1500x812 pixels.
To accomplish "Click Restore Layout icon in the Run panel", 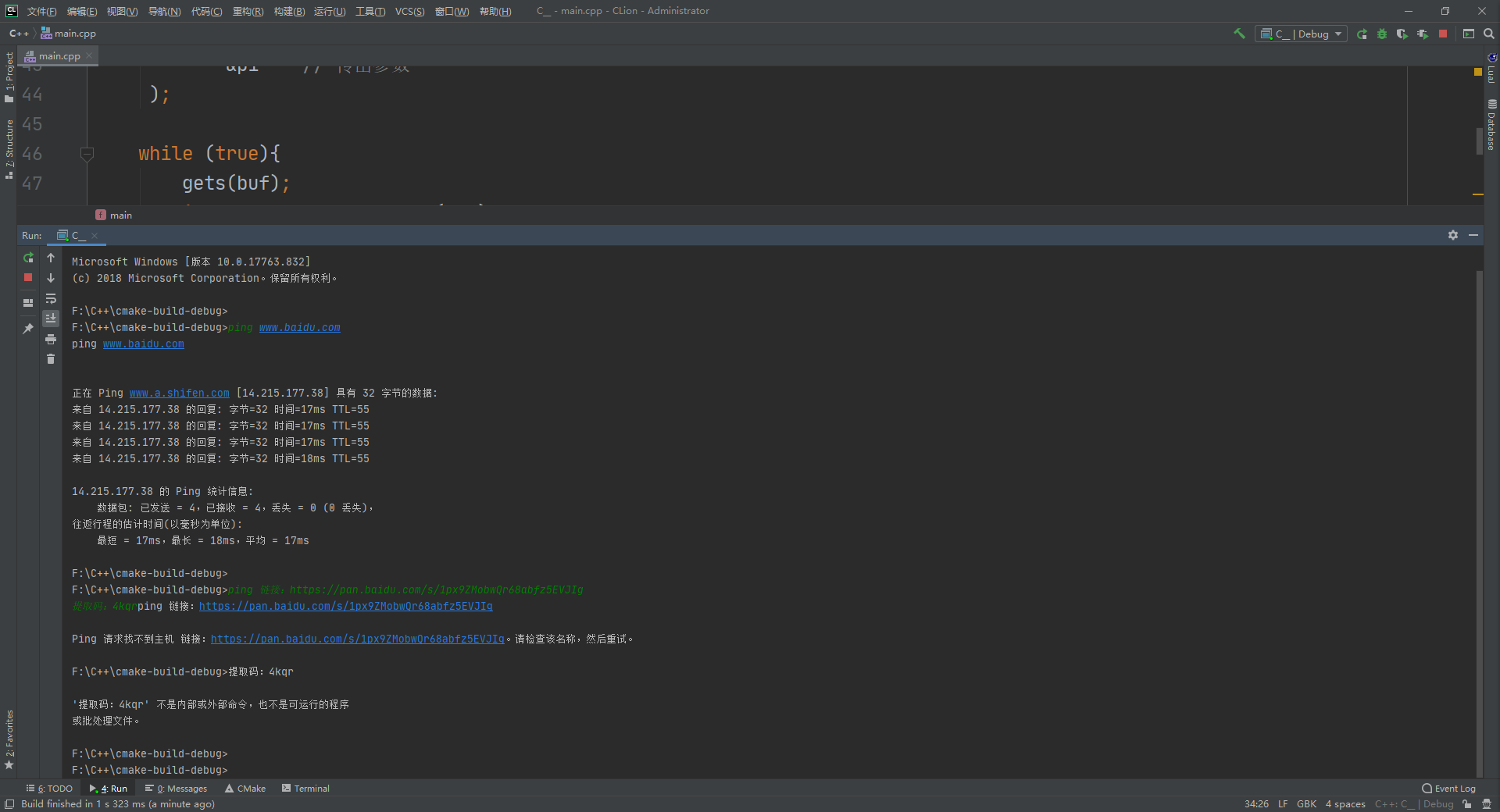I will pos(28,302).
